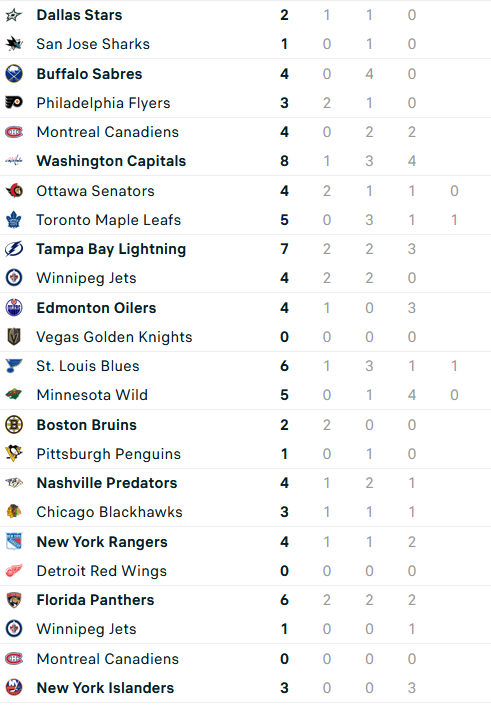The height and width of the screenshot is (705, 491).
Task: Click the Boston Bruins logo
Action: coord(14,425)
